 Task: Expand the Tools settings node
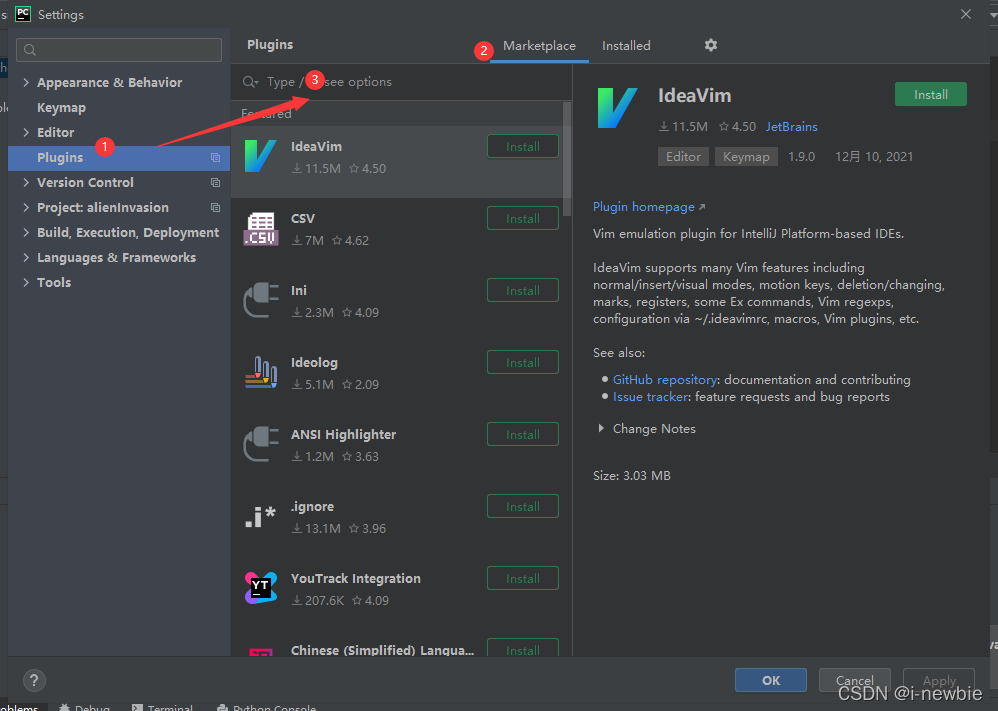coord(26,282)
